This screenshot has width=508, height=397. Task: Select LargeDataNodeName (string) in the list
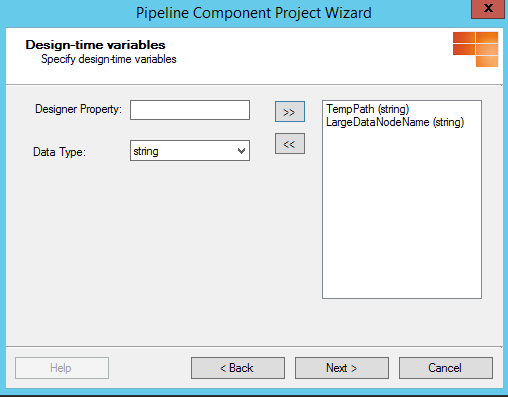pos(395,122)
